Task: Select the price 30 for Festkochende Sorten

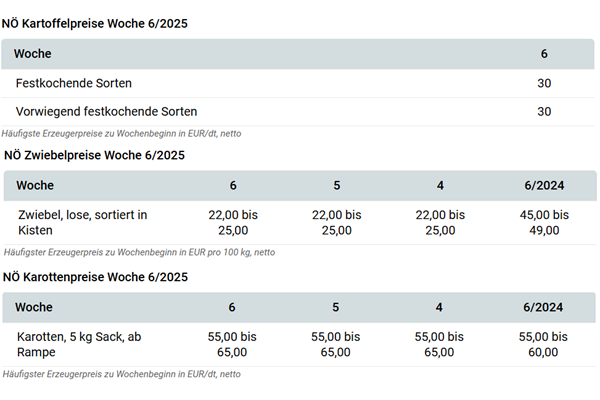Action: [x=544, y=83]
